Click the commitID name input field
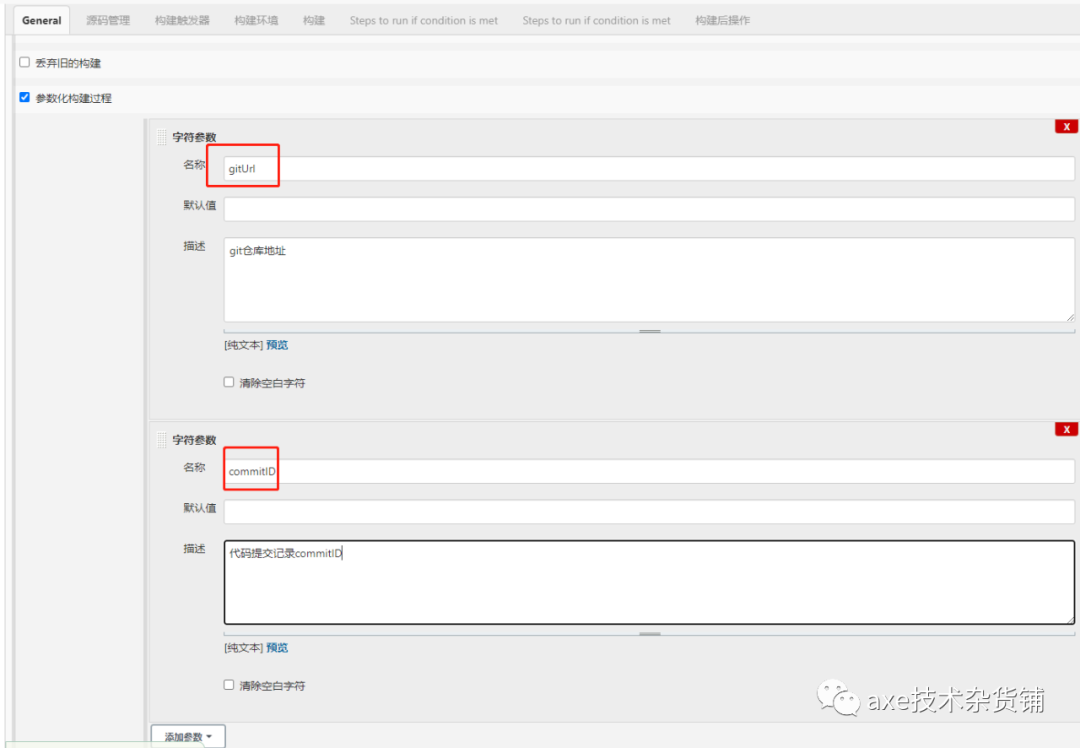 pyautogui.click(x=649, y=471)
